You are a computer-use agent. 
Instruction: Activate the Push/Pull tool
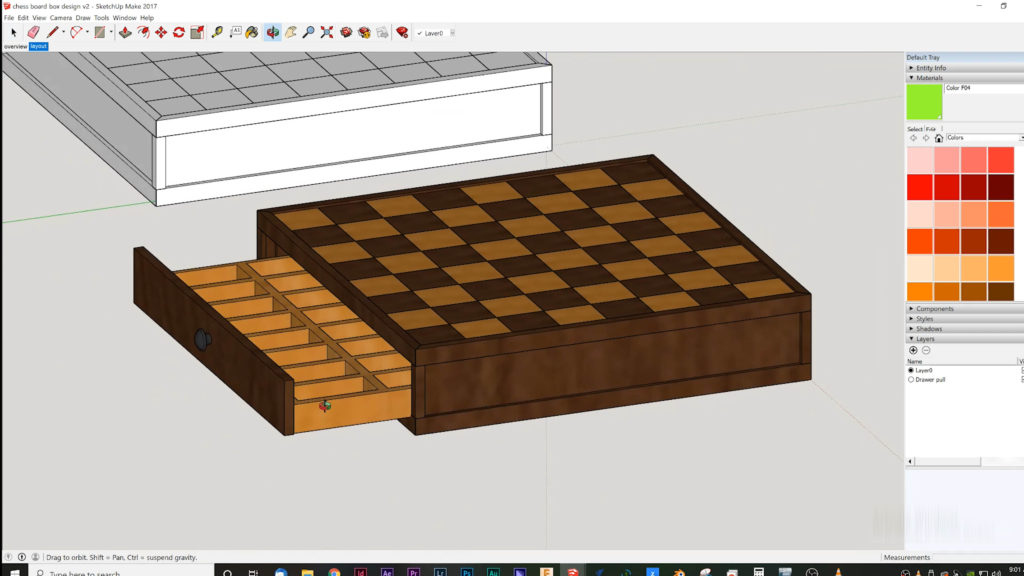[x=125, y=33]
